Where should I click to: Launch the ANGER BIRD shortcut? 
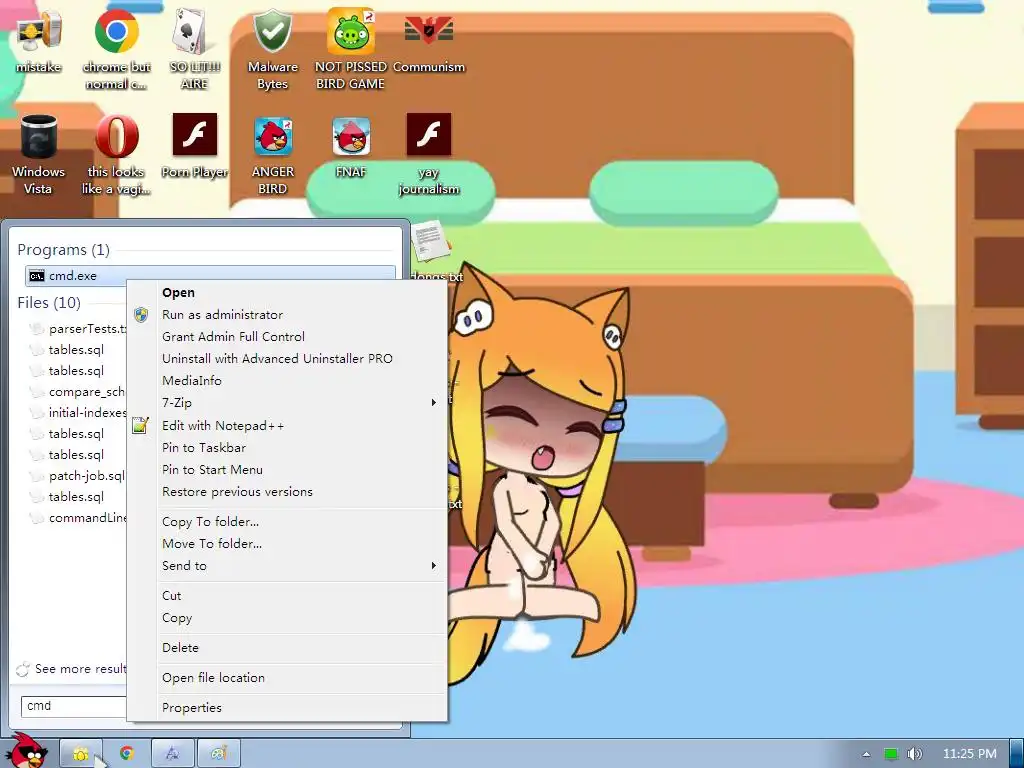tap(272, 154)
